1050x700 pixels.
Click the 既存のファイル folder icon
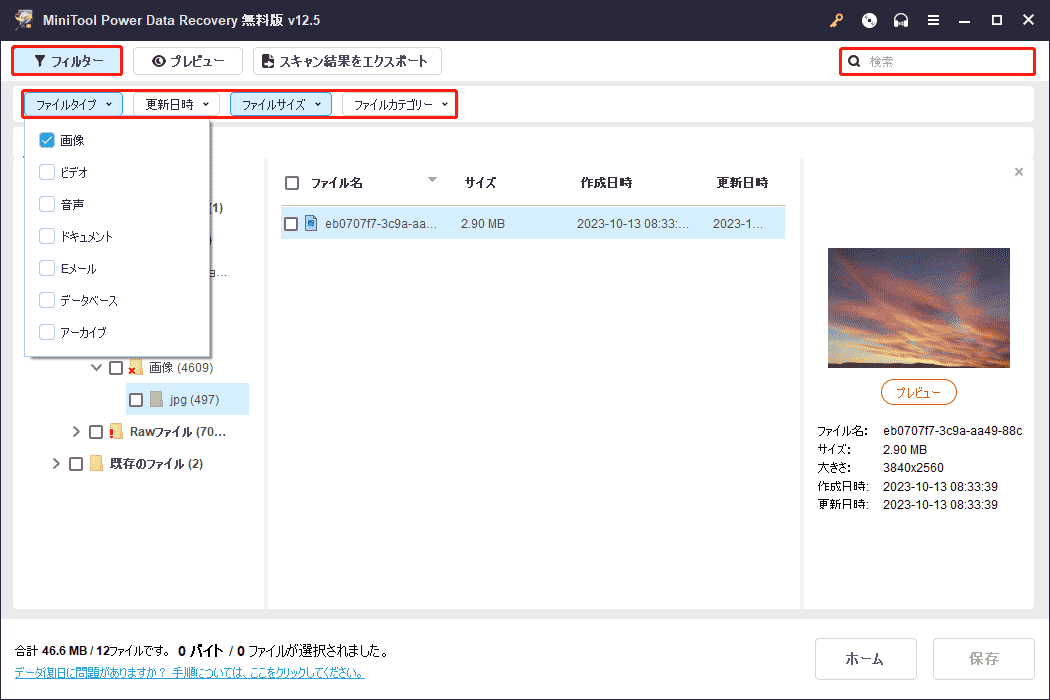click(96, 464)
